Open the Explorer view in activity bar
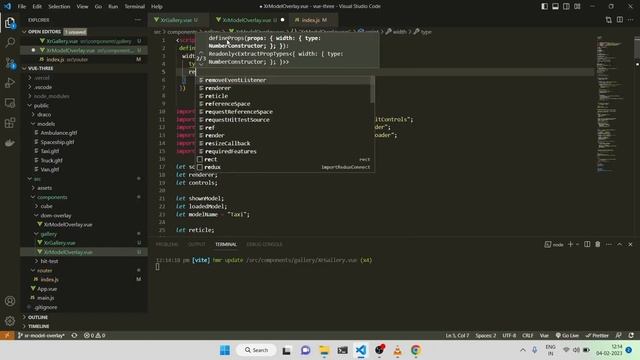 pos(10,22)
